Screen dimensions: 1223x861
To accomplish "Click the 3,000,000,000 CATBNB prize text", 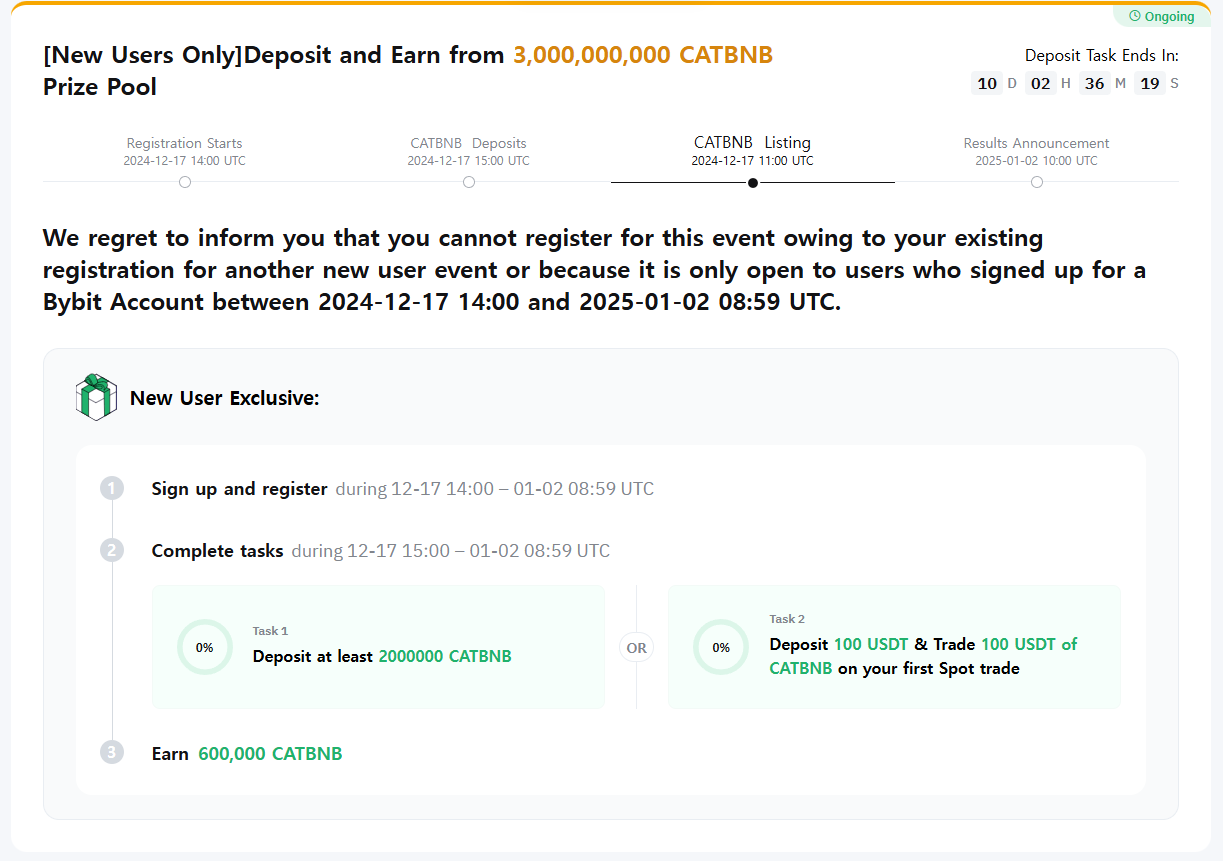I will 643,55.
